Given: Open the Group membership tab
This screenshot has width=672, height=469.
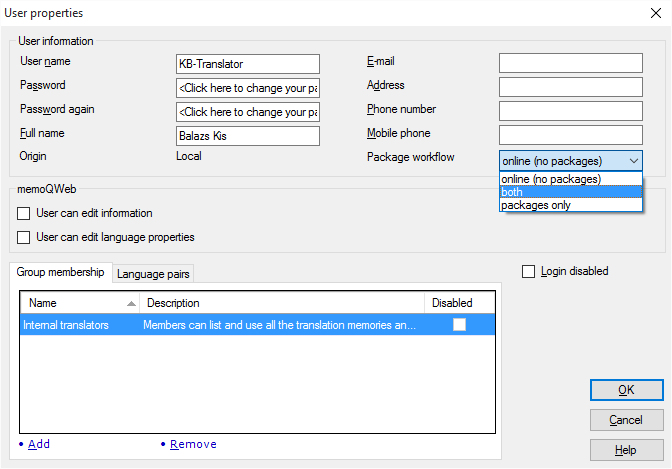Looking at the screenshot, I should 60,272.
